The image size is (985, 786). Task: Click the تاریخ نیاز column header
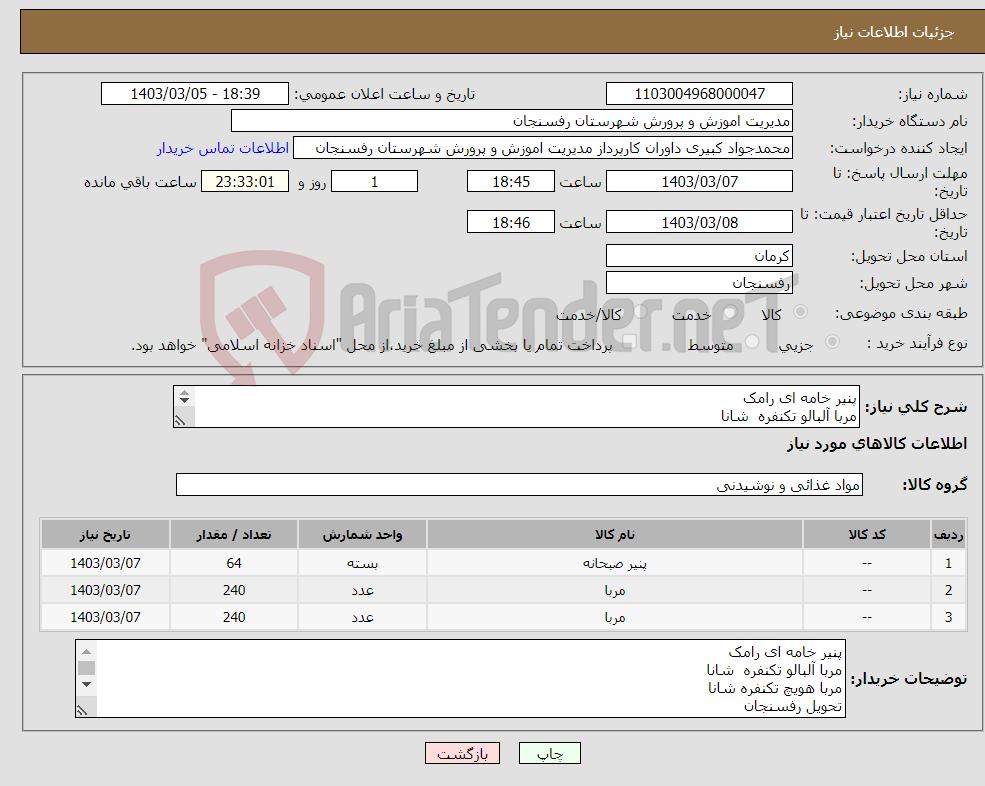tap(106, 534)
